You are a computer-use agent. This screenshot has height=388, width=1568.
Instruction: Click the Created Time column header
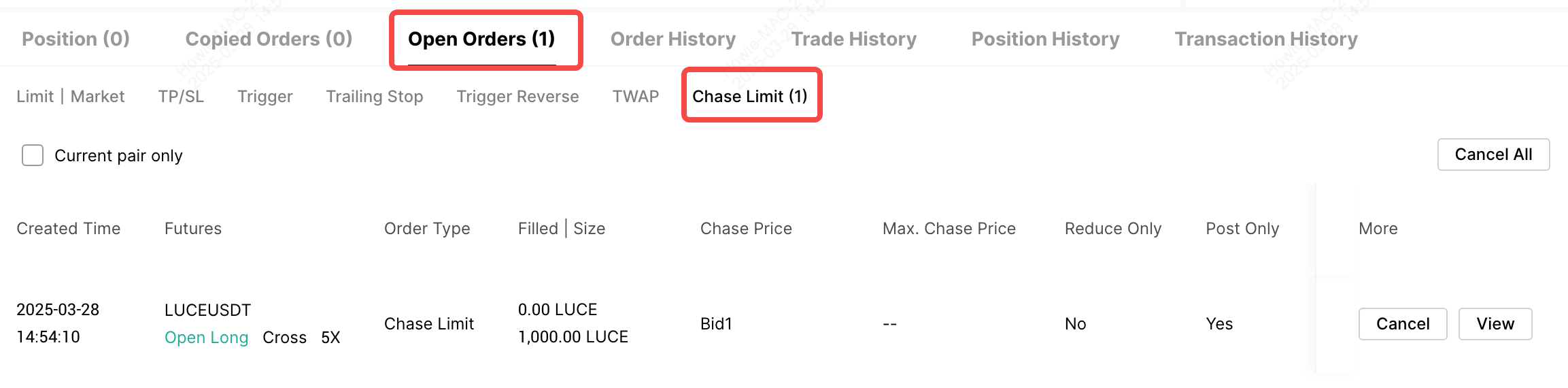coord(68,229)
